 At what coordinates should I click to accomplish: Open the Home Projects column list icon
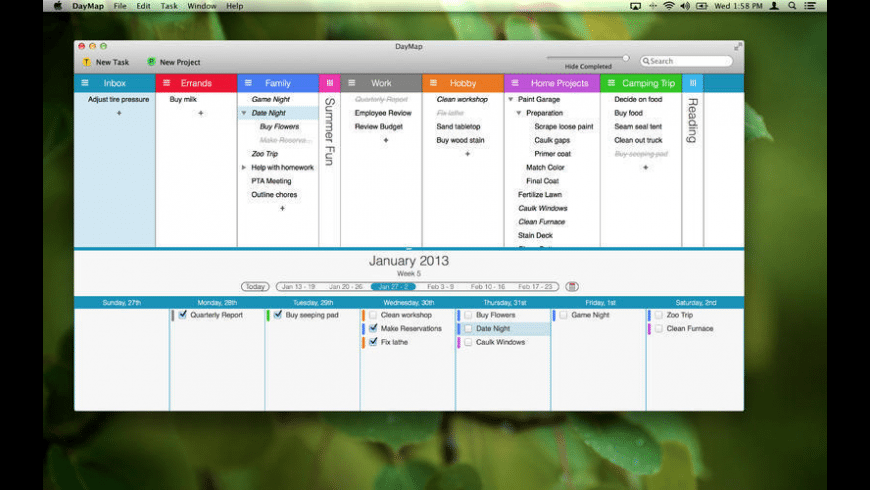pos(515,83)
